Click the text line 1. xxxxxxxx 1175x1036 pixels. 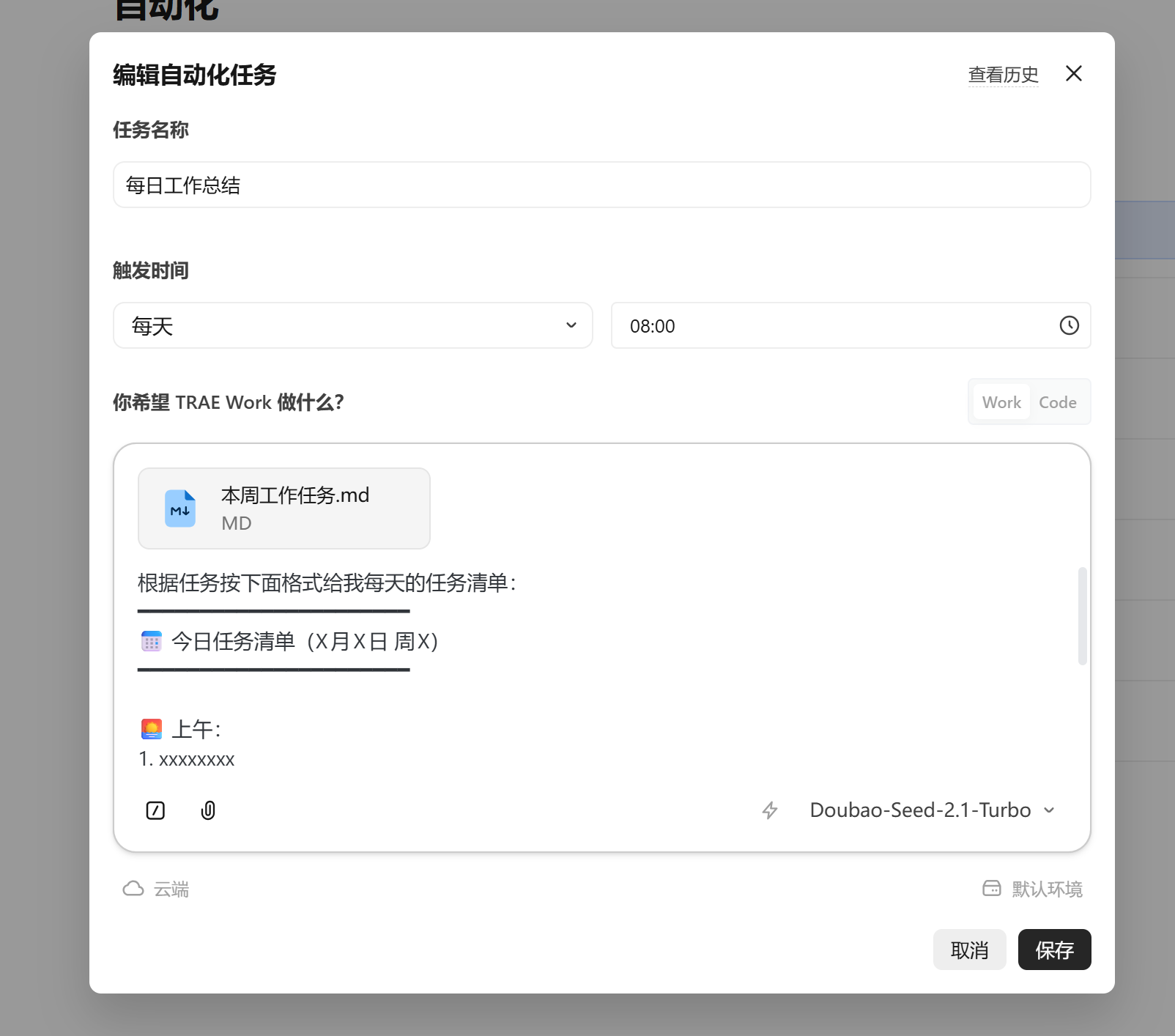(x=187, y=759)
